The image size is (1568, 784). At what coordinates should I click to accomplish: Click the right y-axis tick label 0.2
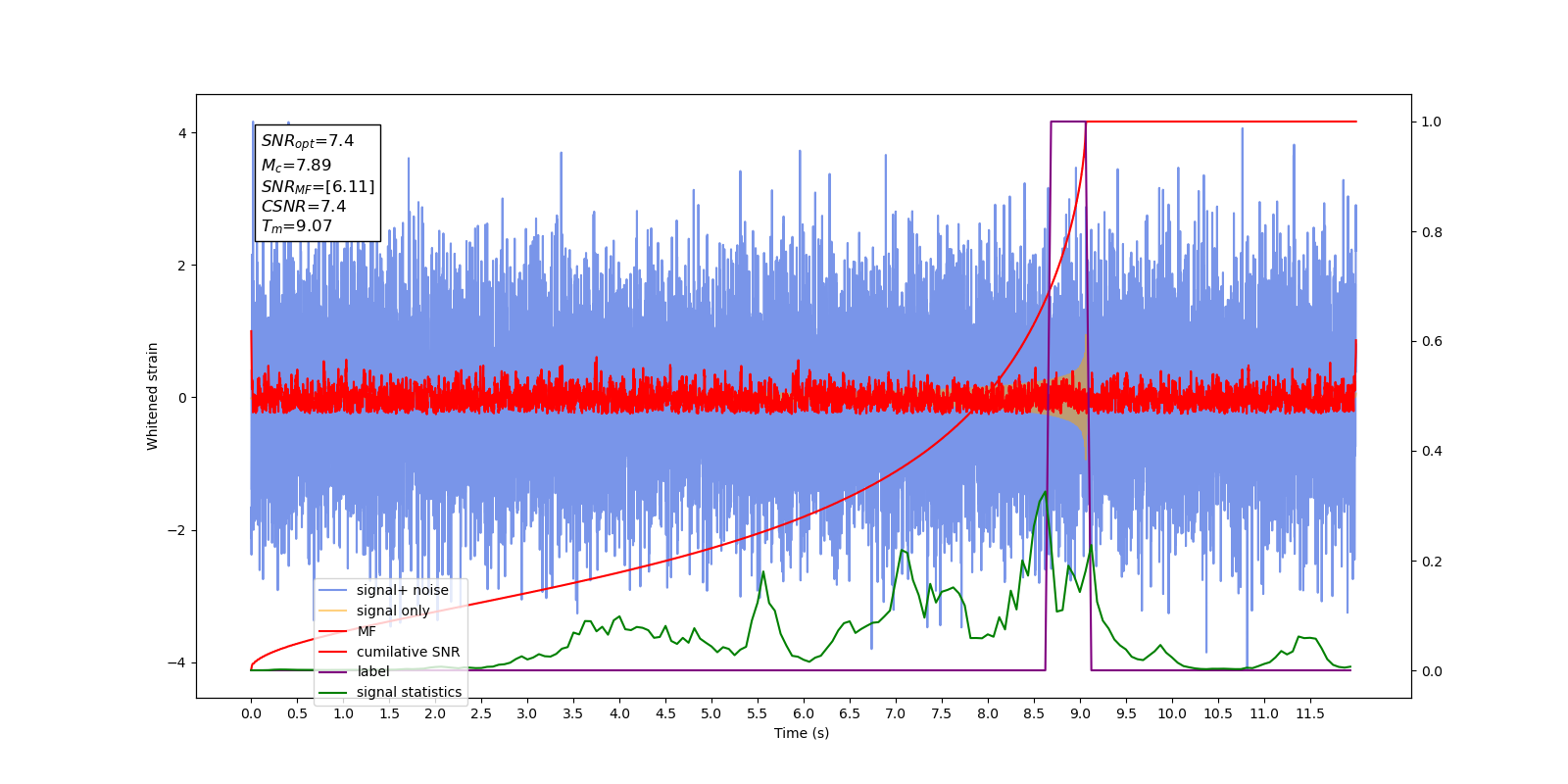pyautogui.click(x=1432, y=562)
